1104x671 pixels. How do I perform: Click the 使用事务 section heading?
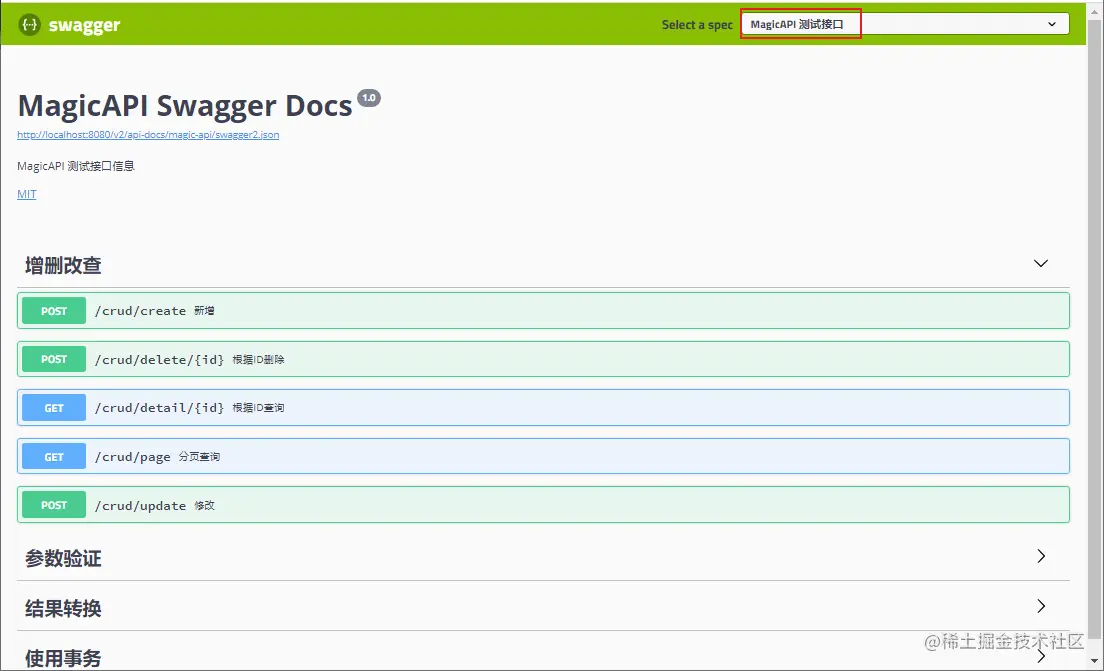point(63,658)
